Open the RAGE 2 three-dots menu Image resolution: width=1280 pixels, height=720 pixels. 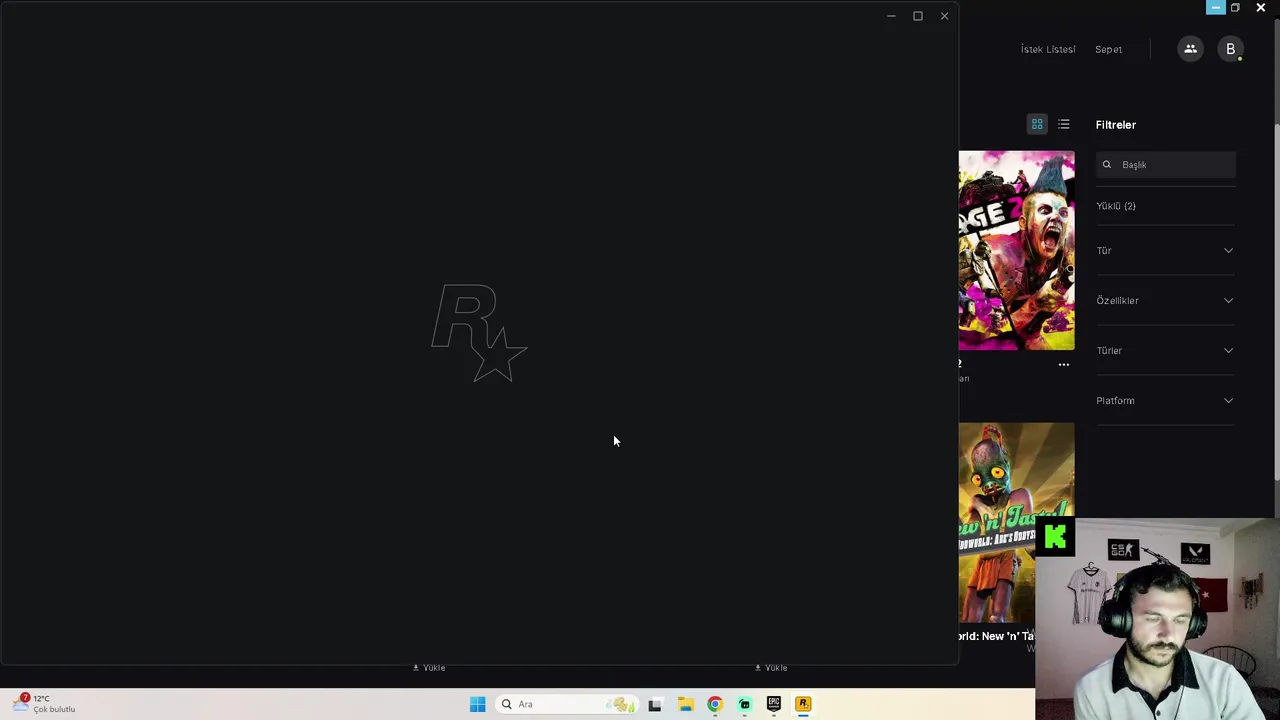[1064, 364]
